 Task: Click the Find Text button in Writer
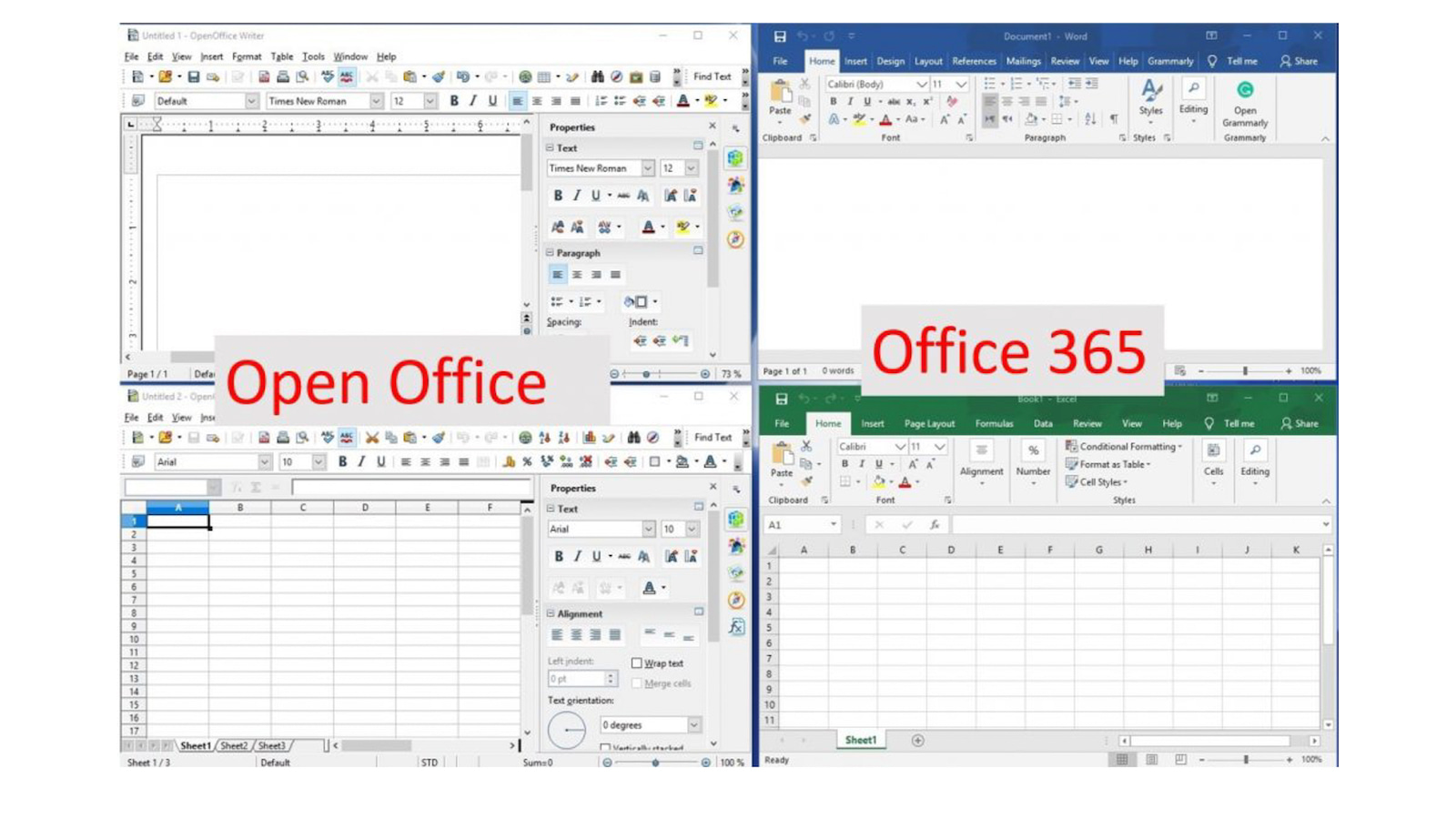point(711,76)
